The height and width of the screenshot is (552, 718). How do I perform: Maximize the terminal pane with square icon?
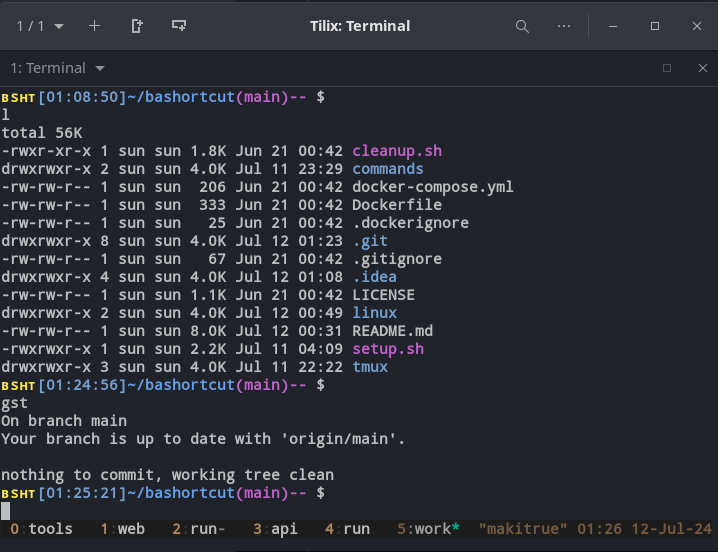click(667, 68)
